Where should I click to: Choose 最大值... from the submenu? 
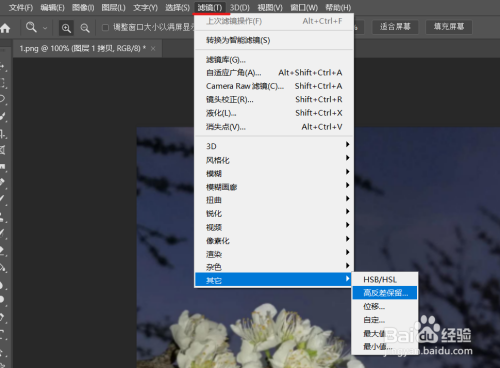pyautogui.click(x=385, y=333)
